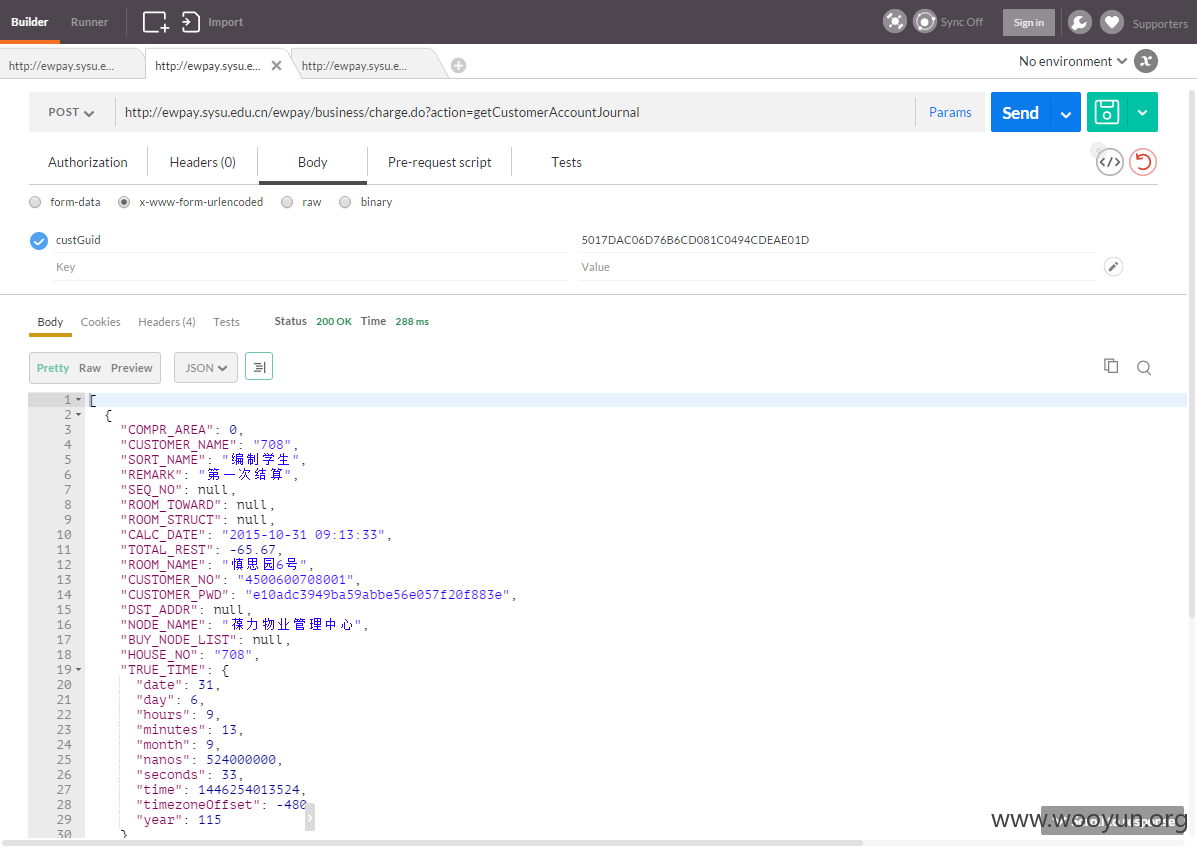Screen dimensions: 1197x848
Task: Open the POST method dropdown
Action: point(72,112)
